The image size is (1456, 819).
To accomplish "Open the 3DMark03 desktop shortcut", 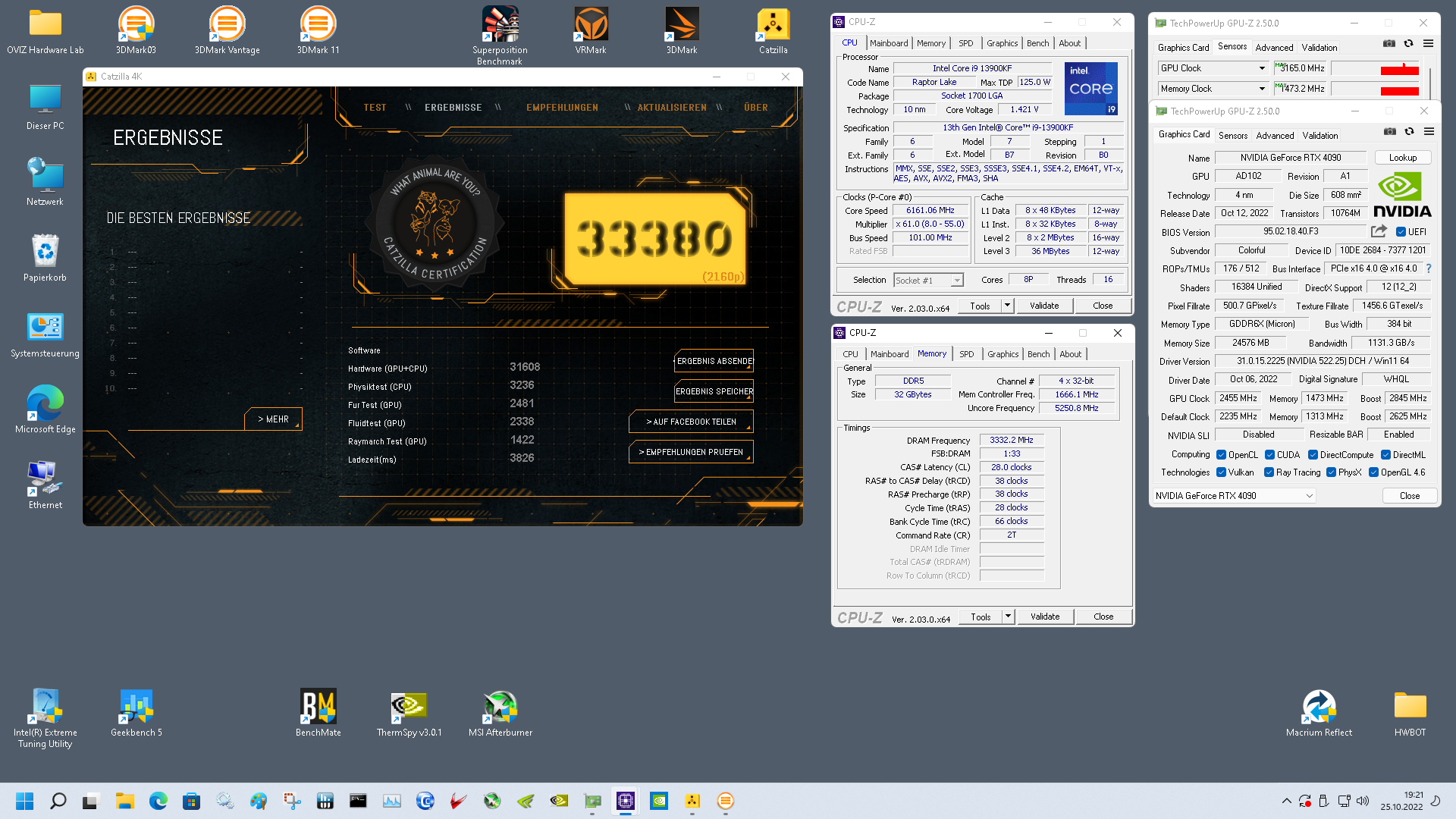I will (x=136, y=30).
